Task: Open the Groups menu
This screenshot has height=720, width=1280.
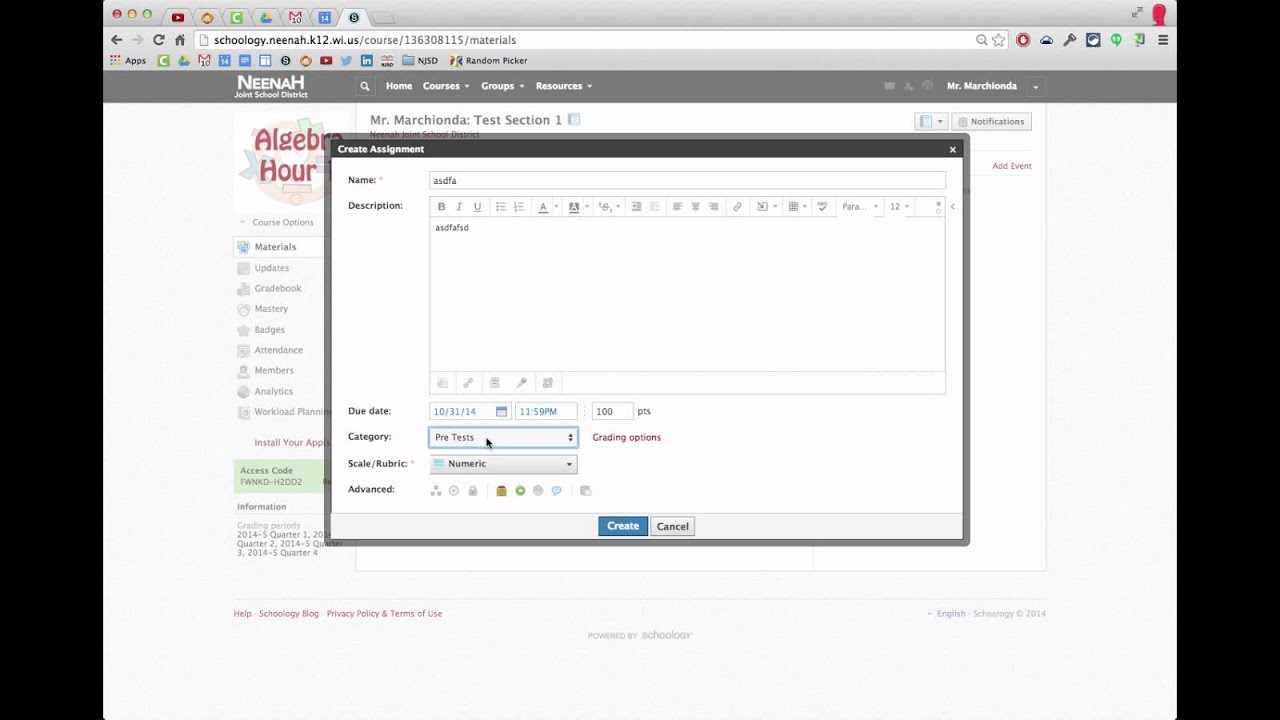Action: click(502, 86)
